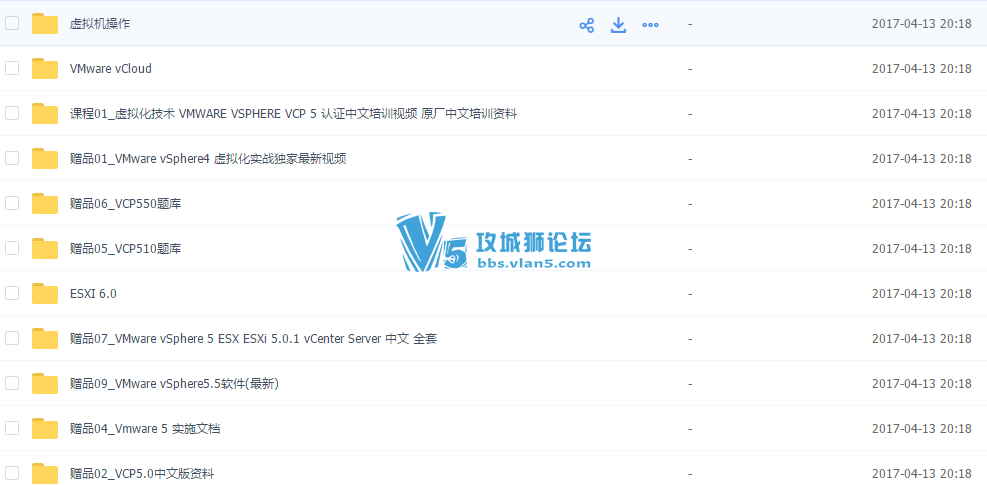The height and width of the screenshot is (485, 987).
Task: Check the box for ESXI 6.0
Action: coord(12,293)
